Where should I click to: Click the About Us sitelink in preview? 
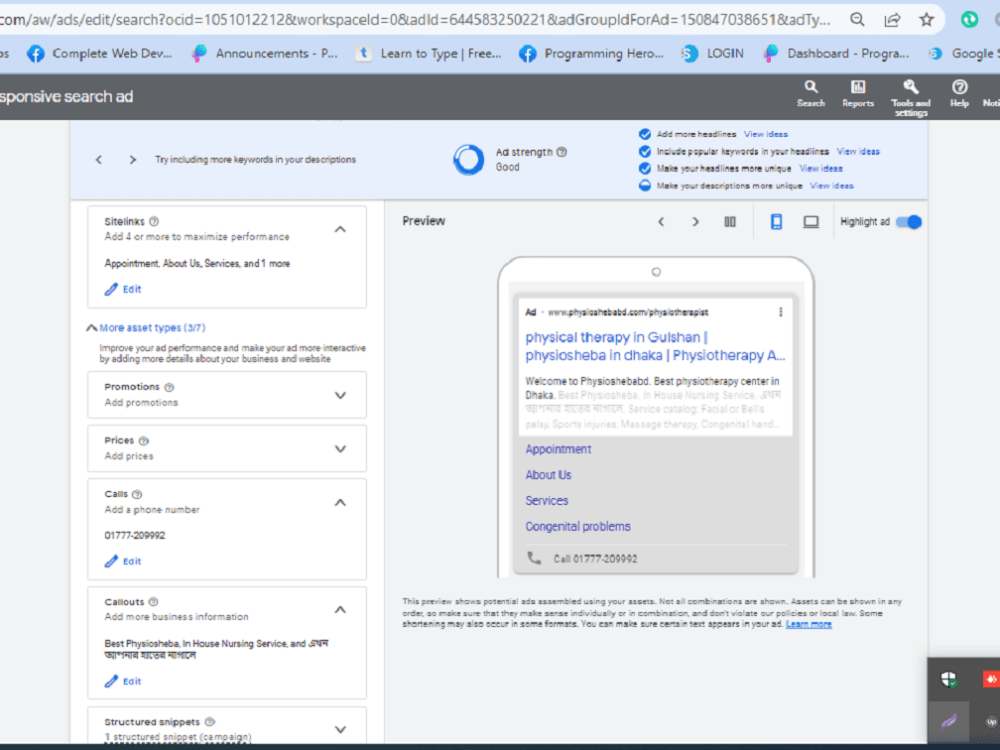click(x=548, y=474)
